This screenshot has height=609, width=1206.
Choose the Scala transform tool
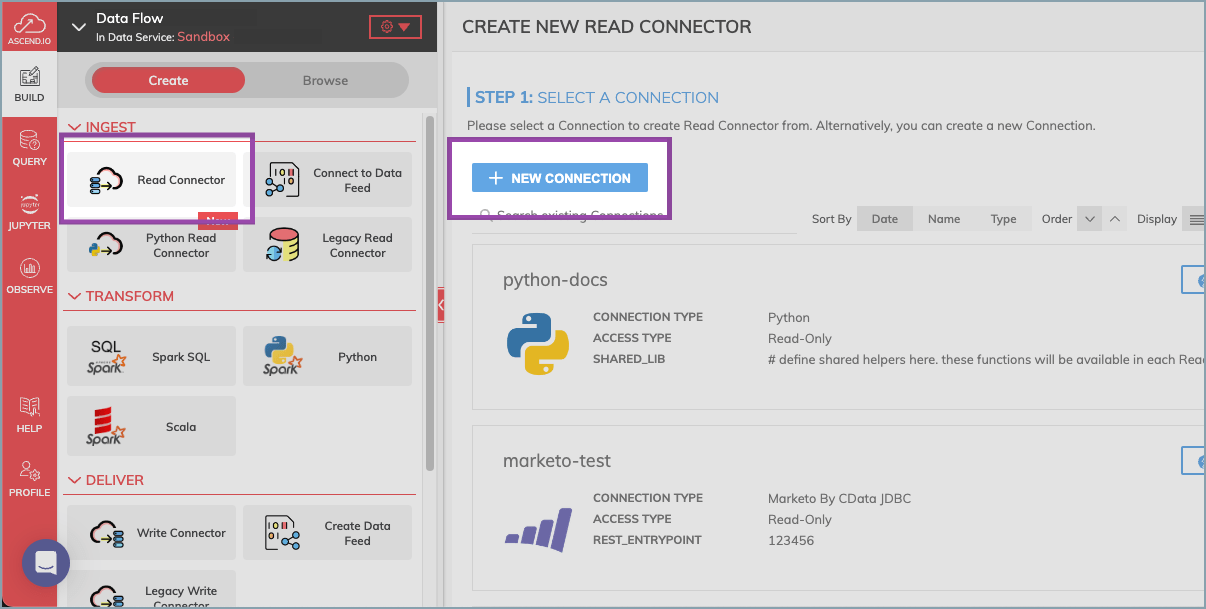151,426
